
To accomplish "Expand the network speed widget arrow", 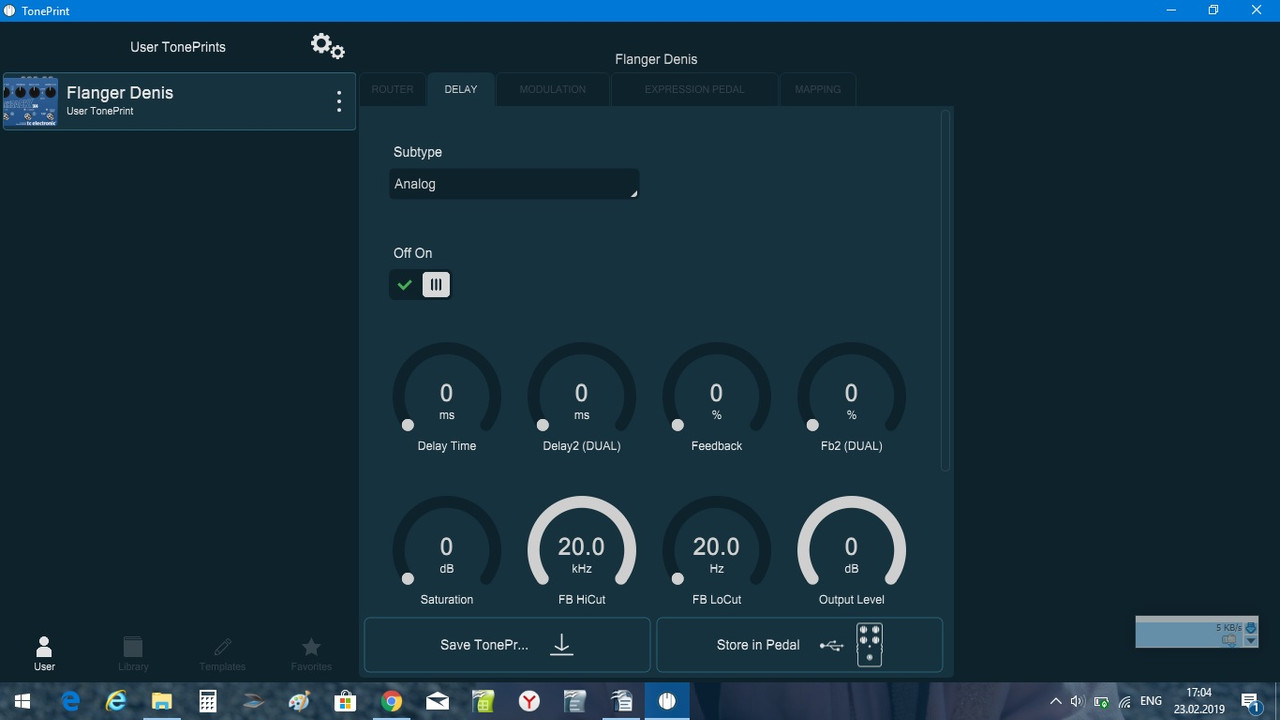I will [x=1250, y=640].
